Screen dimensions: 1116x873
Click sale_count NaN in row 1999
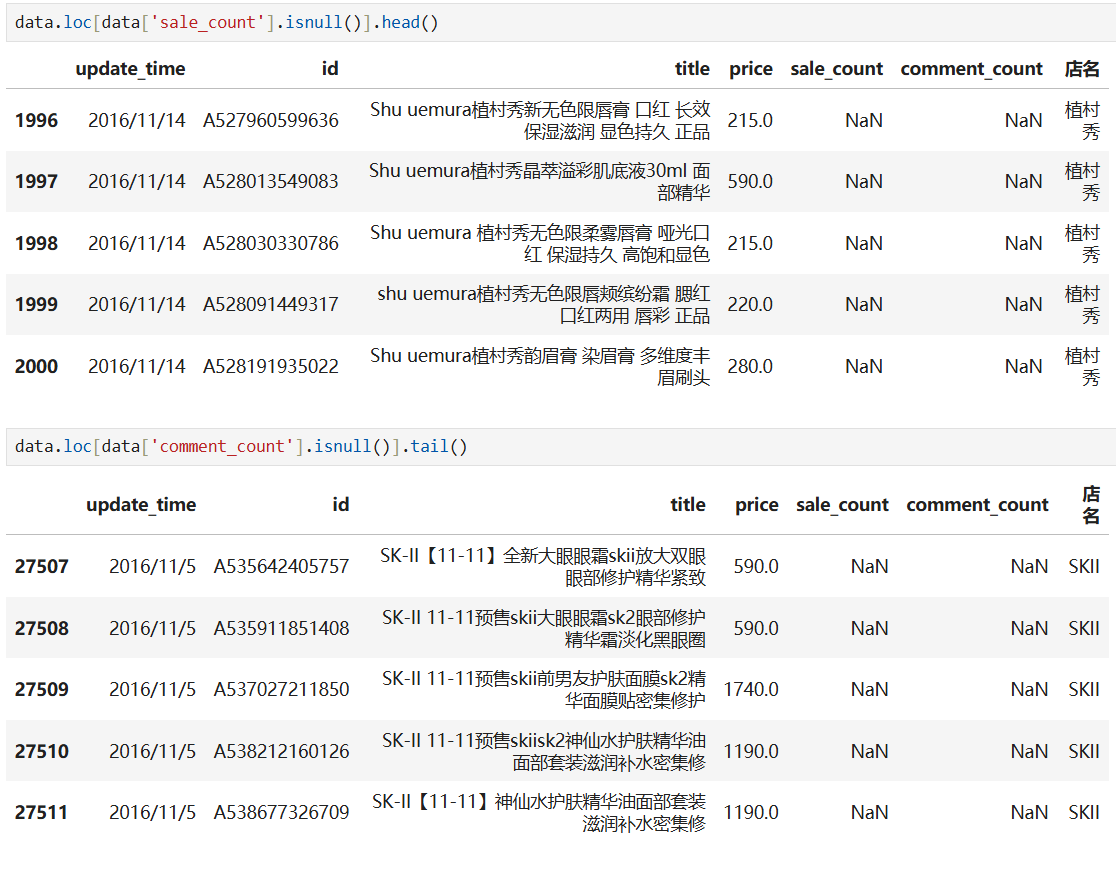pyautogui.click(x=864, y=305)
